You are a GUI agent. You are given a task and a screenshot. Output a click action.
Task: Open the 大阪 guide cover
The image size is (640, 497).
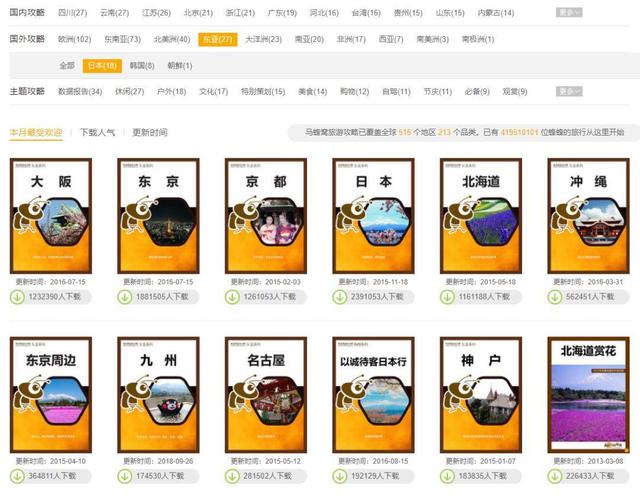tap(51, 216)
